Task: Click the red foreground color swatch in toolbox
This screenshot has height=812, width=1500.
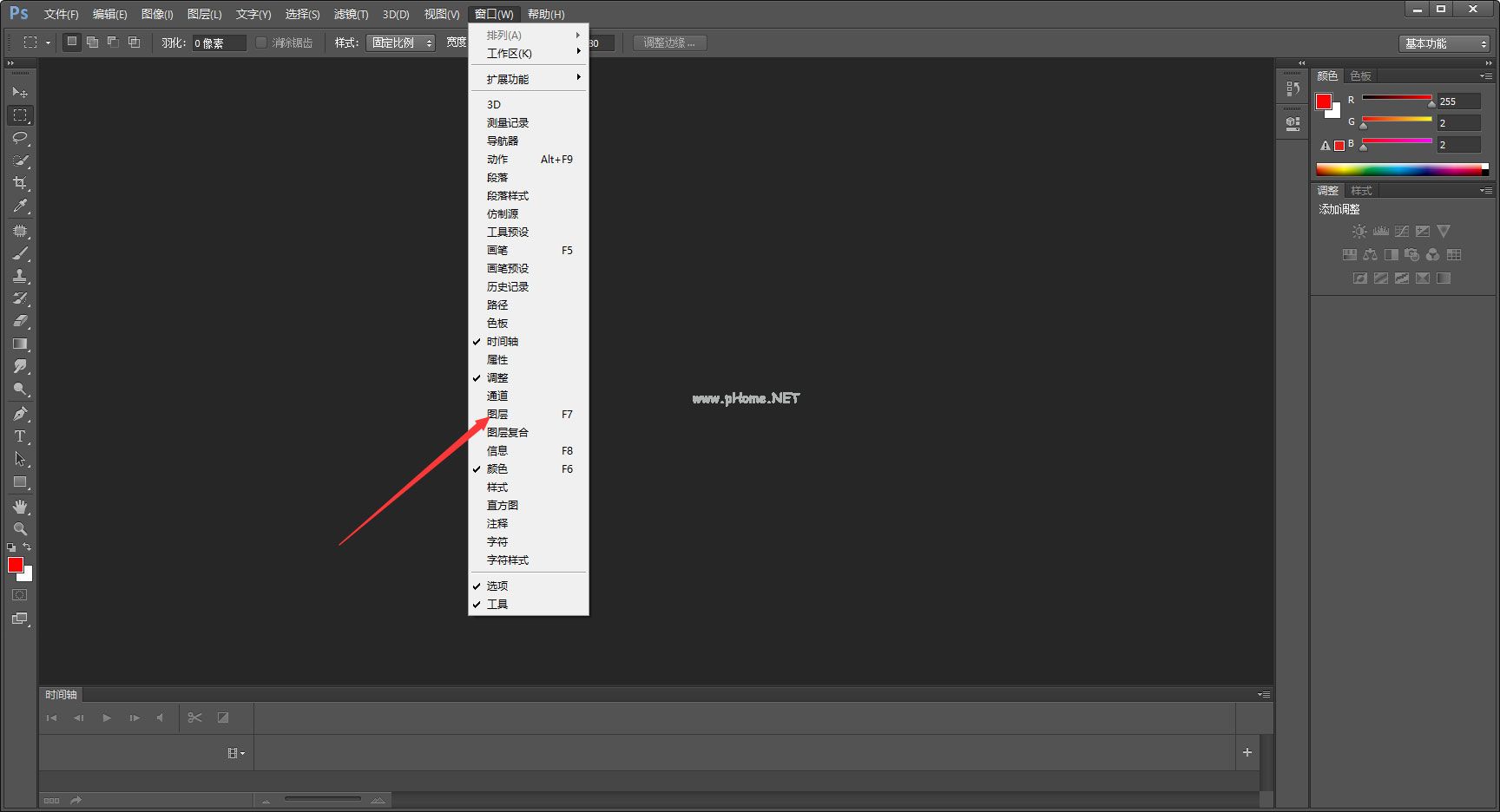Action: coord(15,565)
